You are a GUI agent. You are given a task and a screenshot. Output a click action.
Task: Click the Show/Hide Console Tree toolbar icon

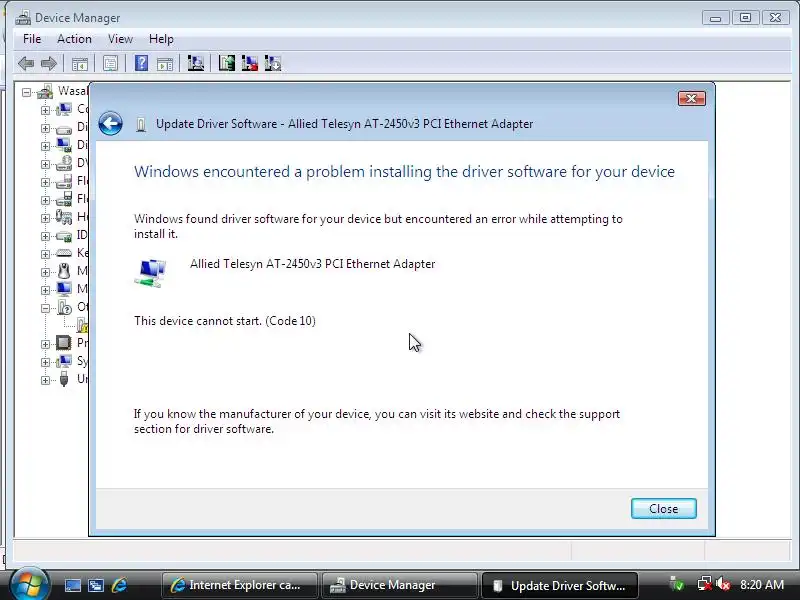tap(80, 64)
